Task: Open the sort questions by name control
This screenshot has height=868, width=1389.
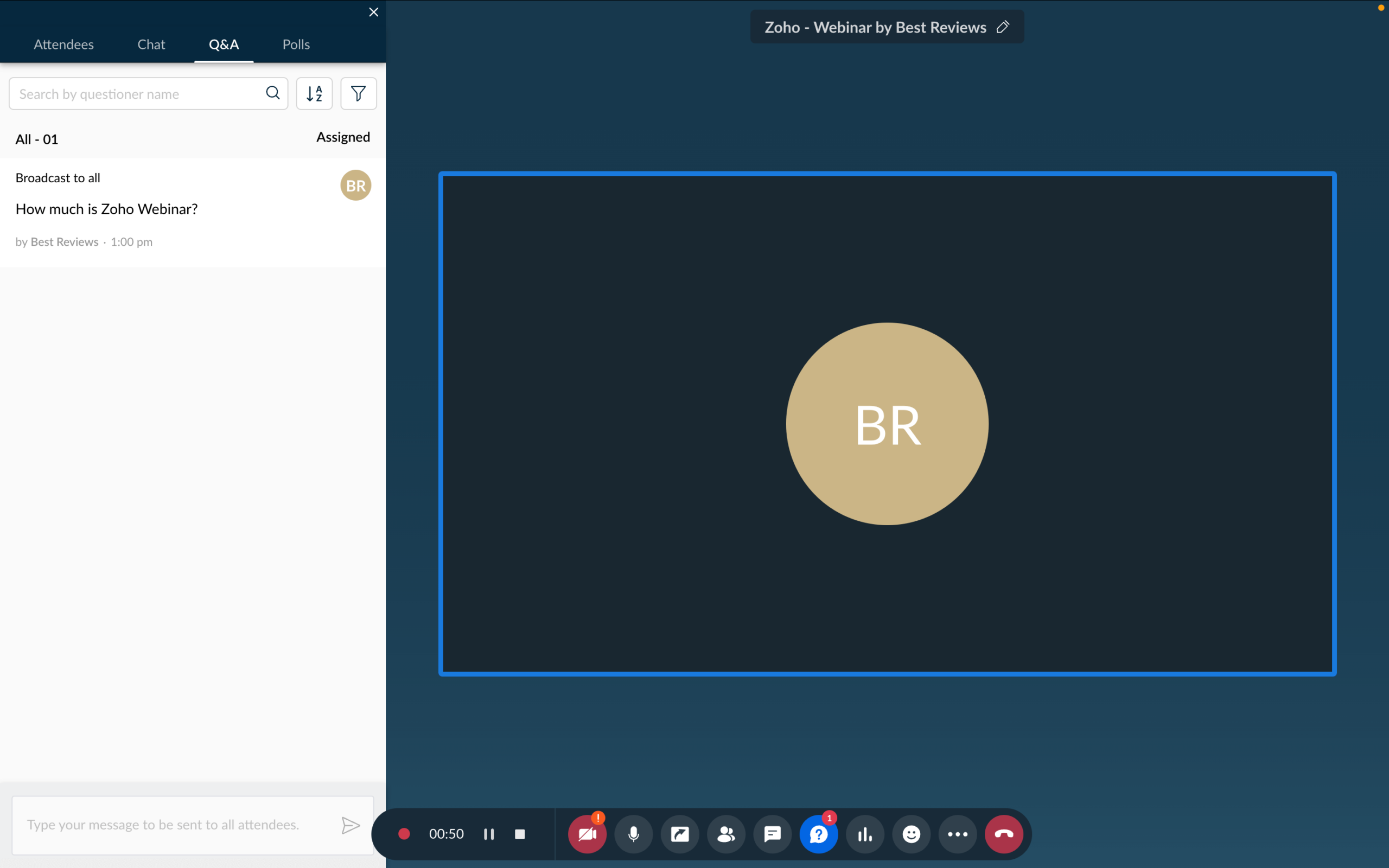Action: [x=315, y=93]
